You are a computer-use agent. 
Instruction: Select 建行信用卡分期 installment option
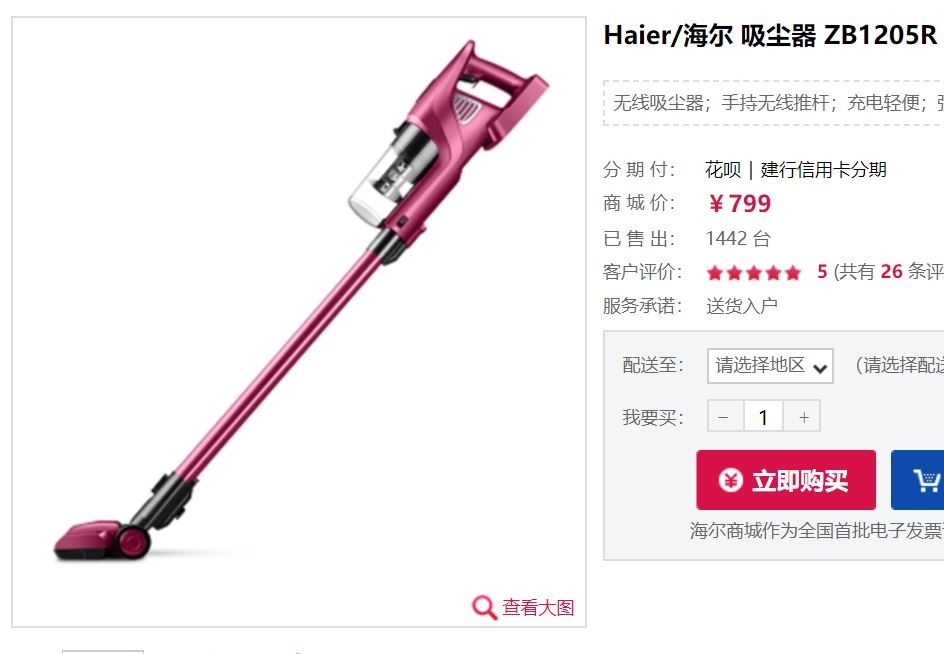[824, 170]
